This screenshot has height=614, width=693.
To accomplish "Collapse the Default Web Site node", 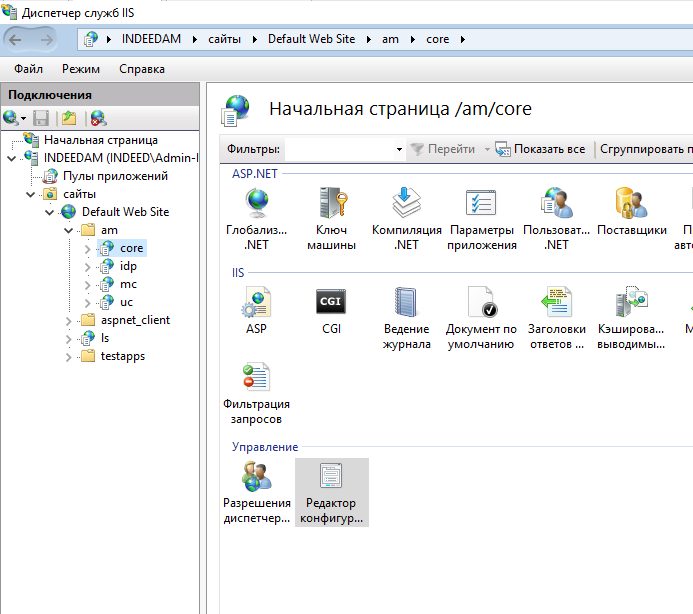I will click(x=49, y=212).
